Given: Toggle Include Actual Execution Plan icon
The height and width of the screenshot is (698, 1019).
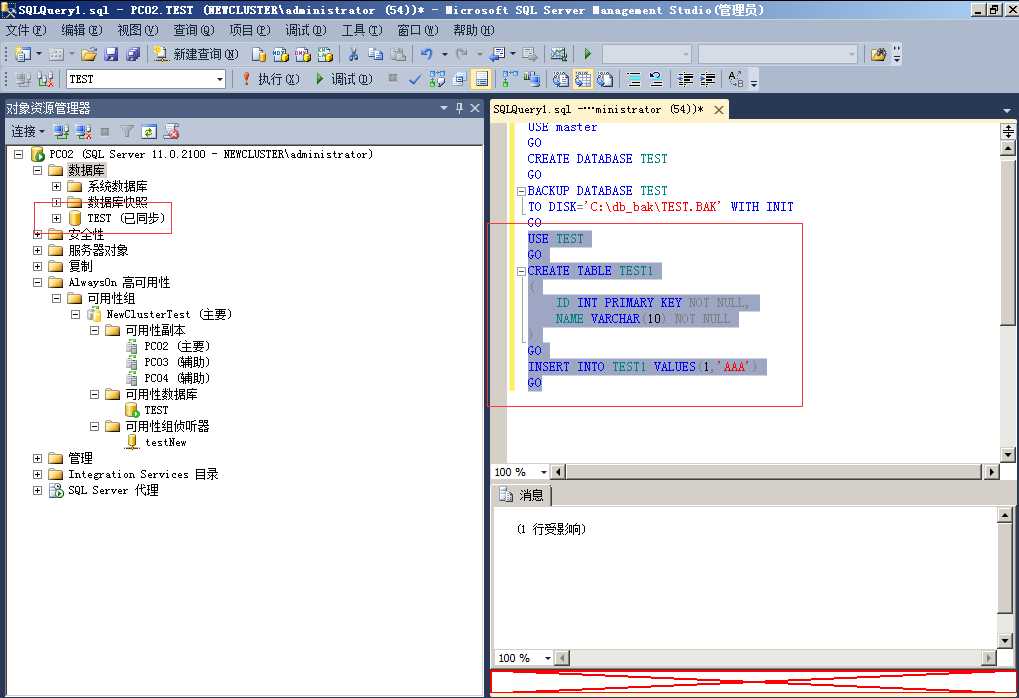Looking at the screenshot, I should (510, 79).
